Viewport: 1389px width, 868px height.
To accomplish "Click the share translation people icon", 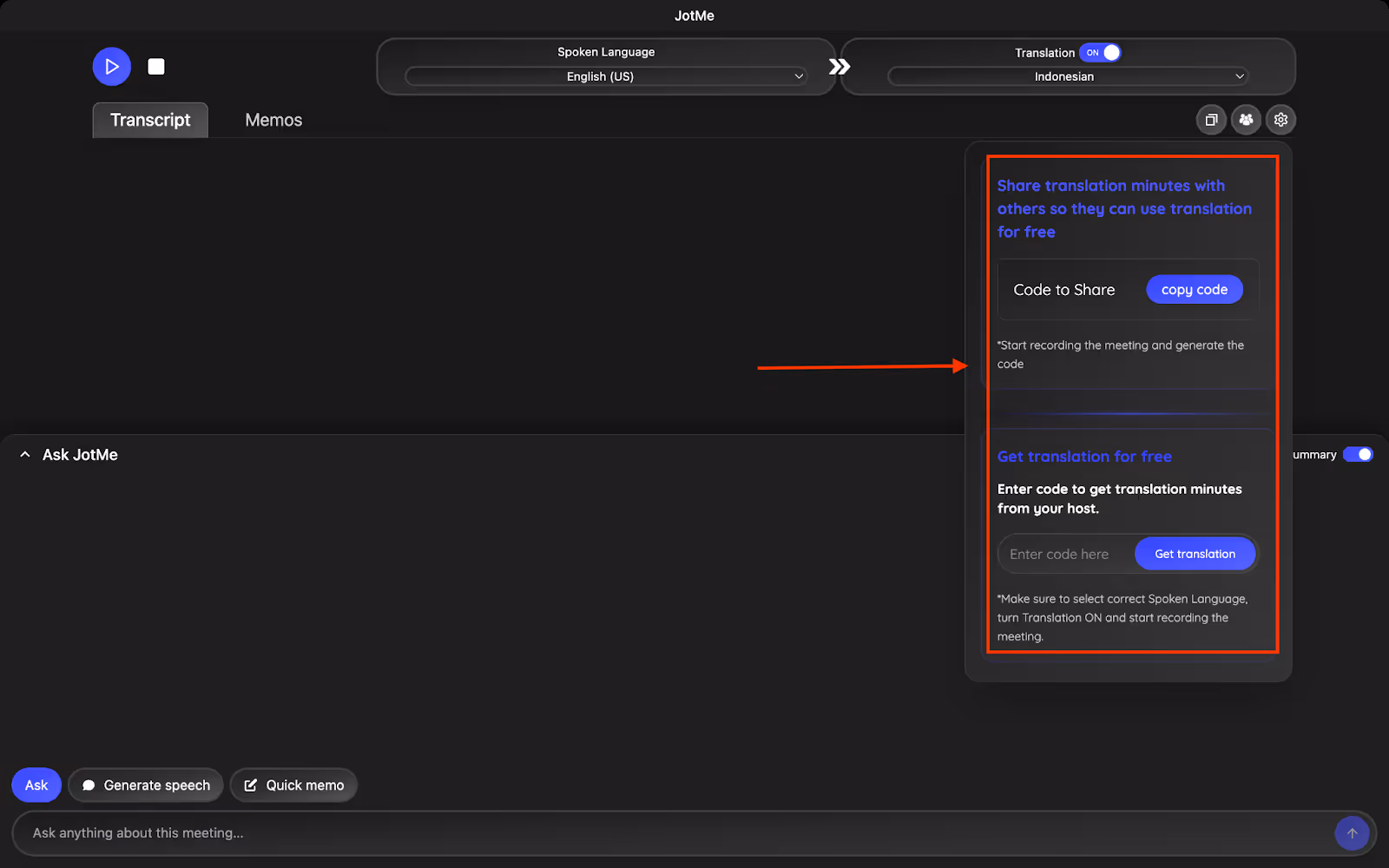I will (x=1246, y=120).
